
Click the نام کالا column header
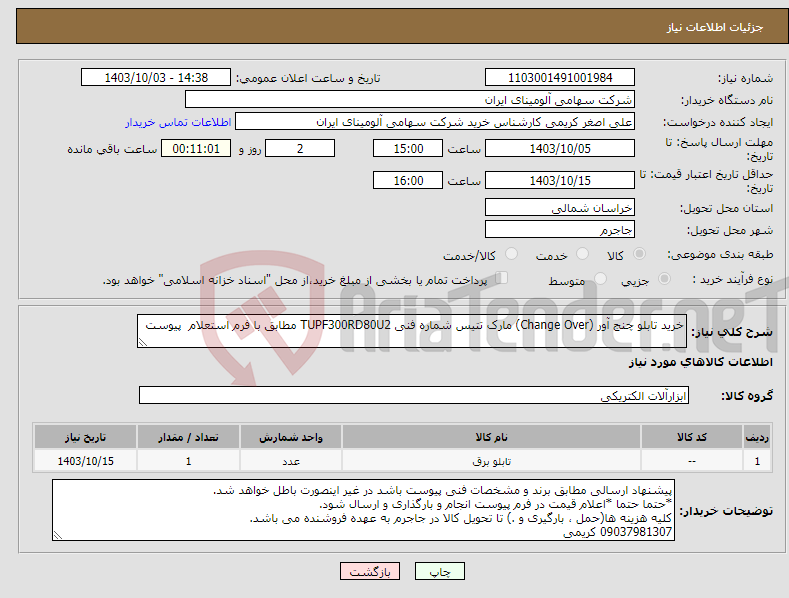(x=491, y=437)
